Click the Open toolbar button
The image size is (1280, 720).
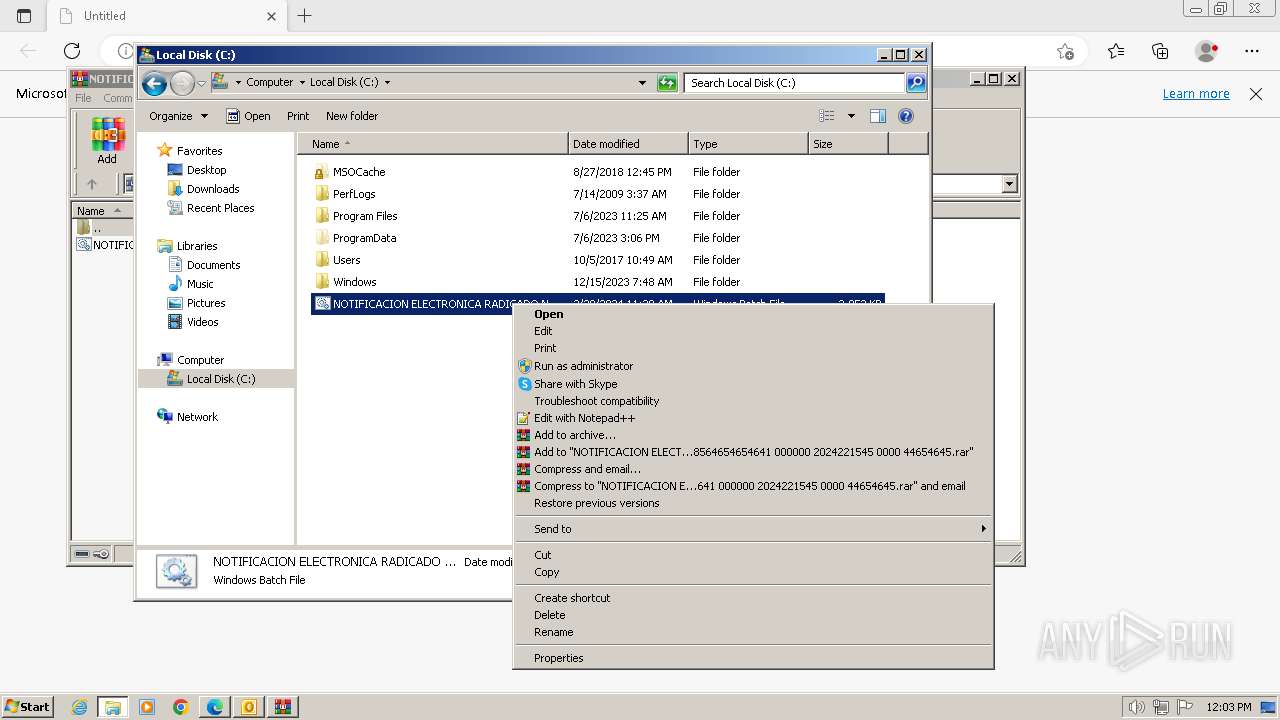[248, 116]
